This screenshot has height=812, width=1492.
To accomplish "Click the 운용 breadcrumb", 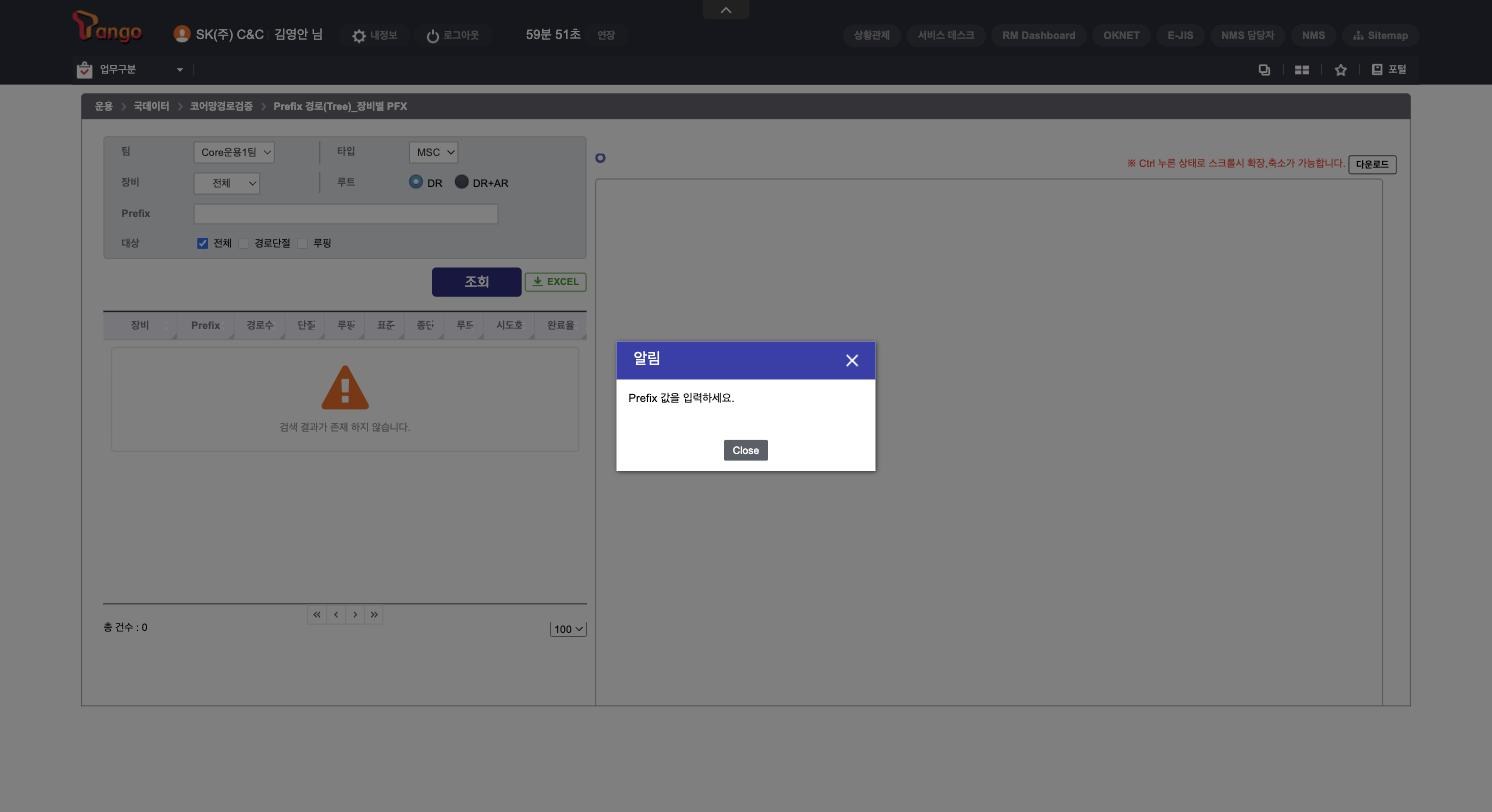I will point(104,106).
